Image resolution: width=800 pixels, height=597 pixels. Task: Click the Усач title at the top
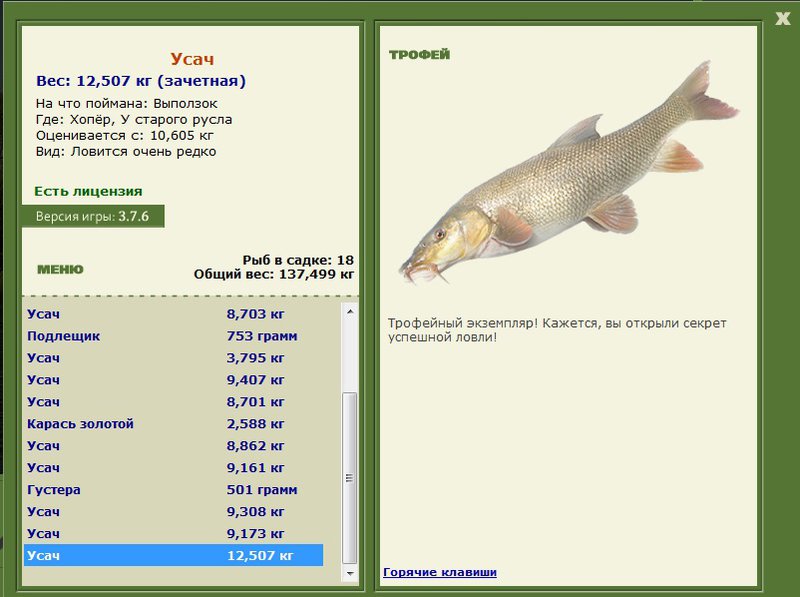point(192,59)
